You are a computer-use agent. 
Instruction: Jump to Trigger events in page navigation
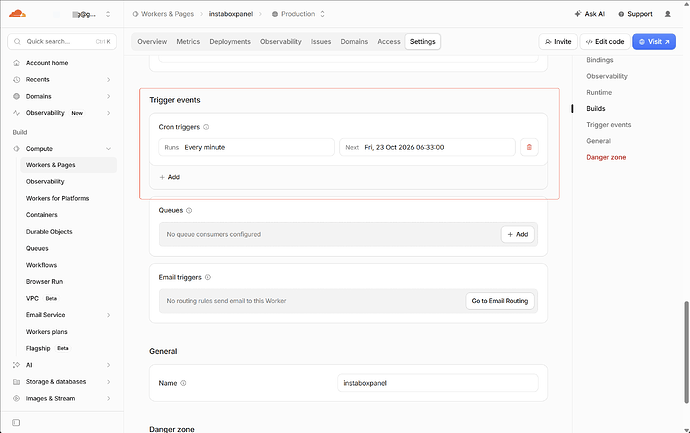pos(609,125)
